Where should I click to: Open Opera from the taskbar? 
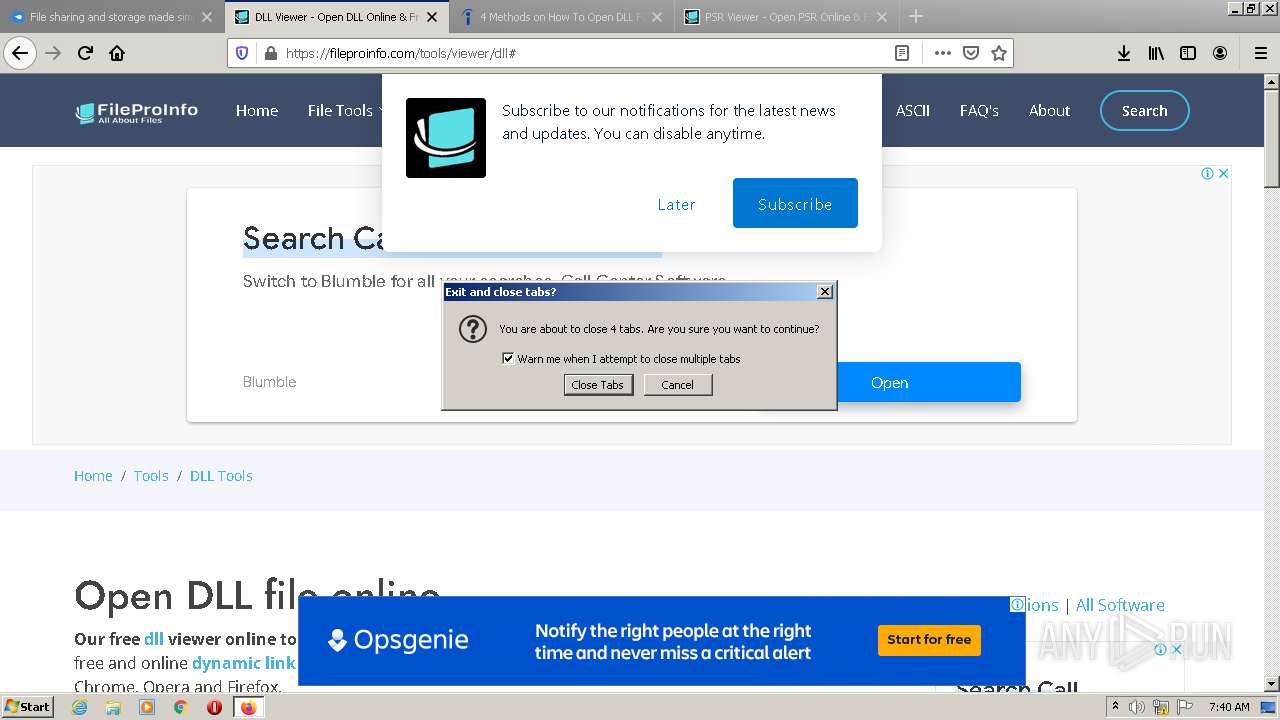click(x=214, y=707)
